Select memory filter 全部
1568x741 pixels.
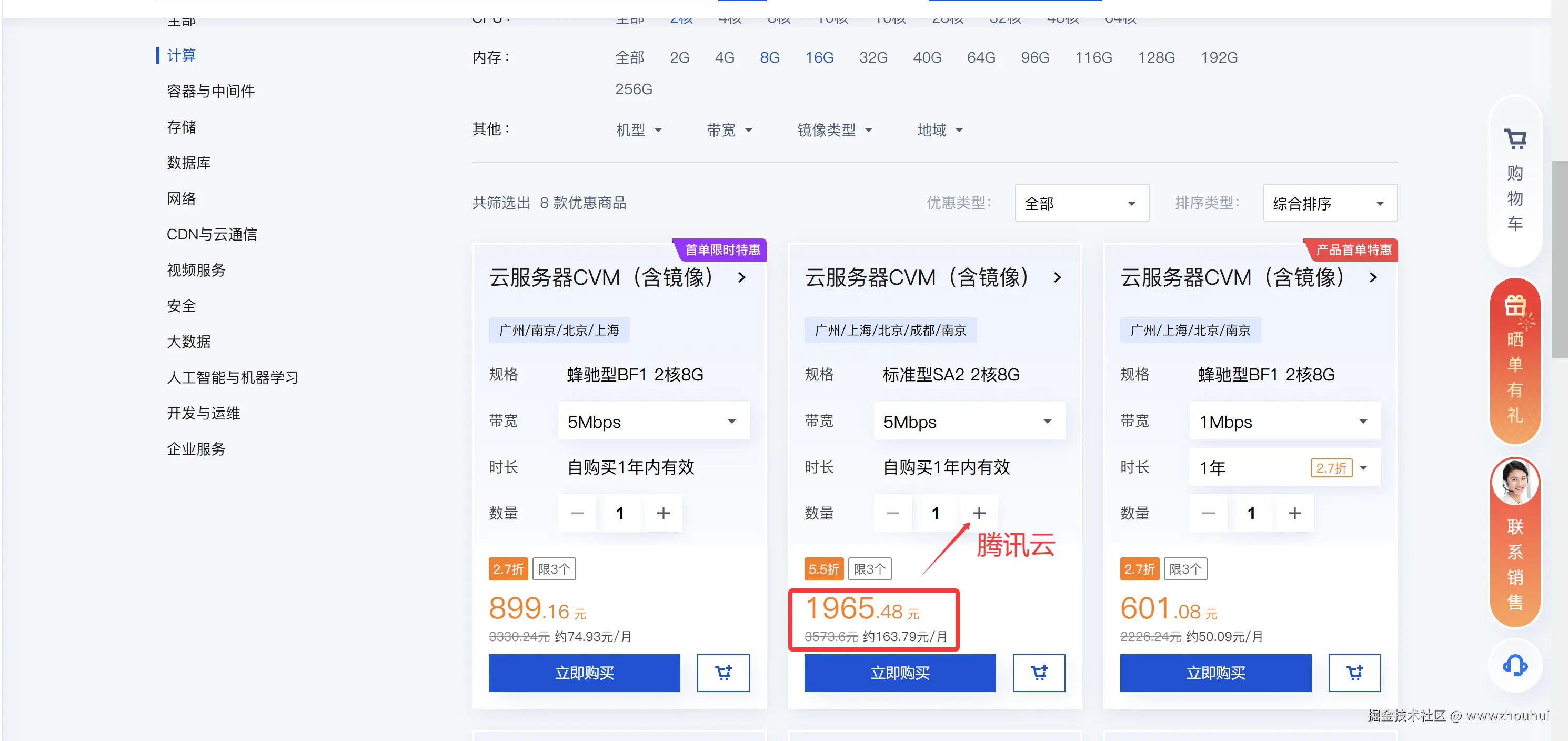629,57
